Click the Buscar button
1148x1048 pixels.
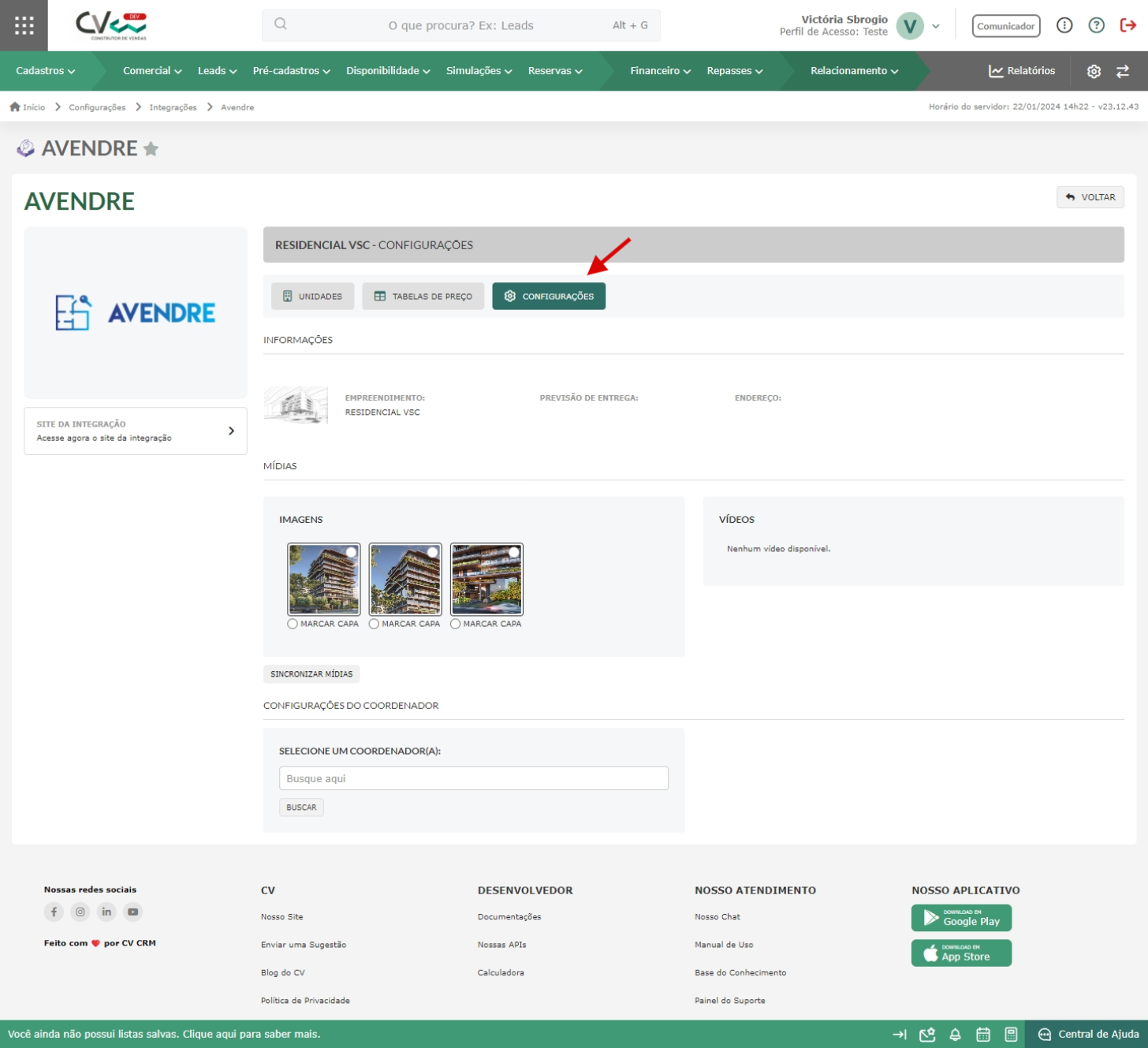(301, 807)
